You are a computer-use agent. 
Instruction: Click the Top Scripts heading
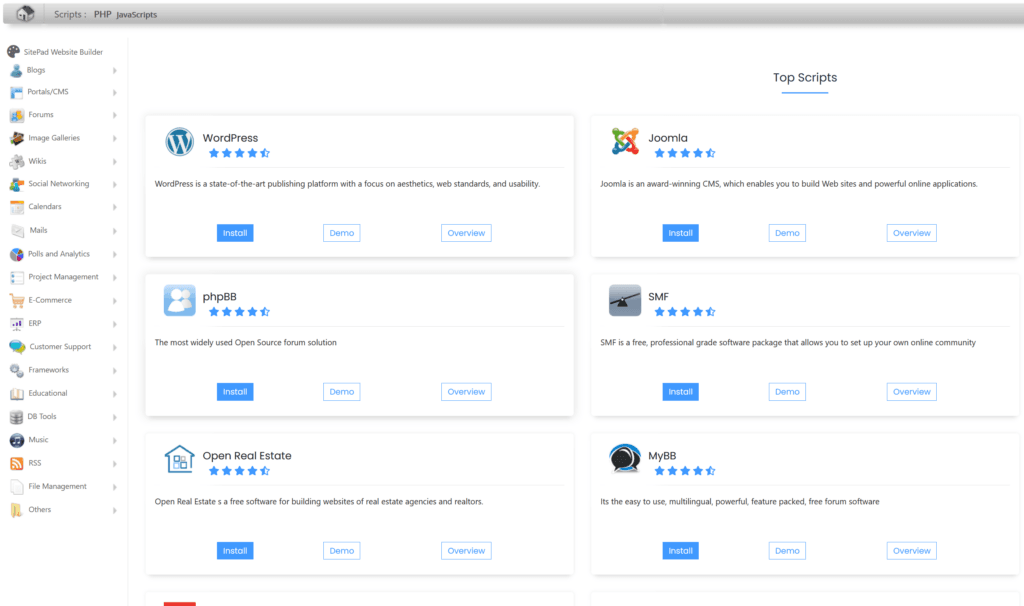click(x=805, y=77)
